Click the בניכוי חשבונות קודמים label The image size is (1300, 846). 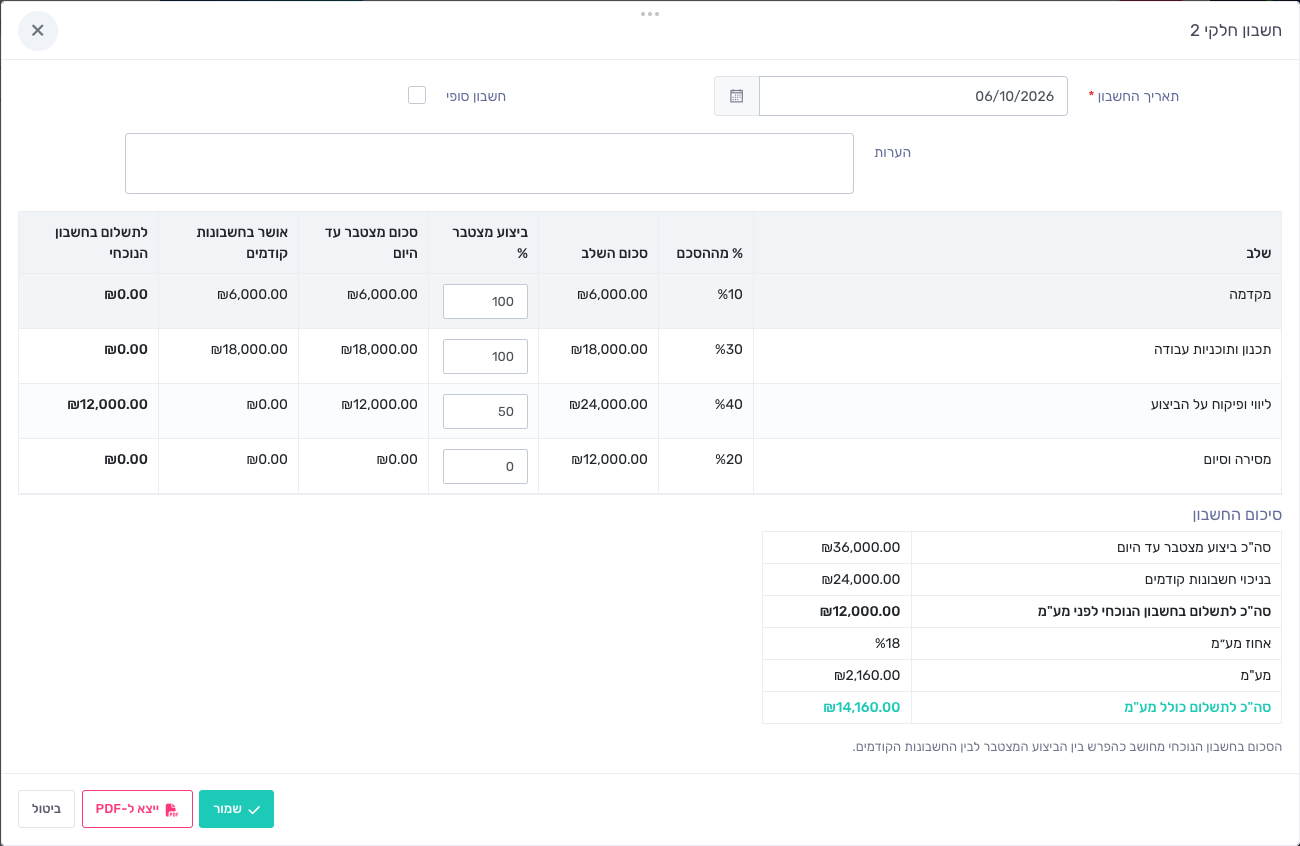coord(1208,579)
